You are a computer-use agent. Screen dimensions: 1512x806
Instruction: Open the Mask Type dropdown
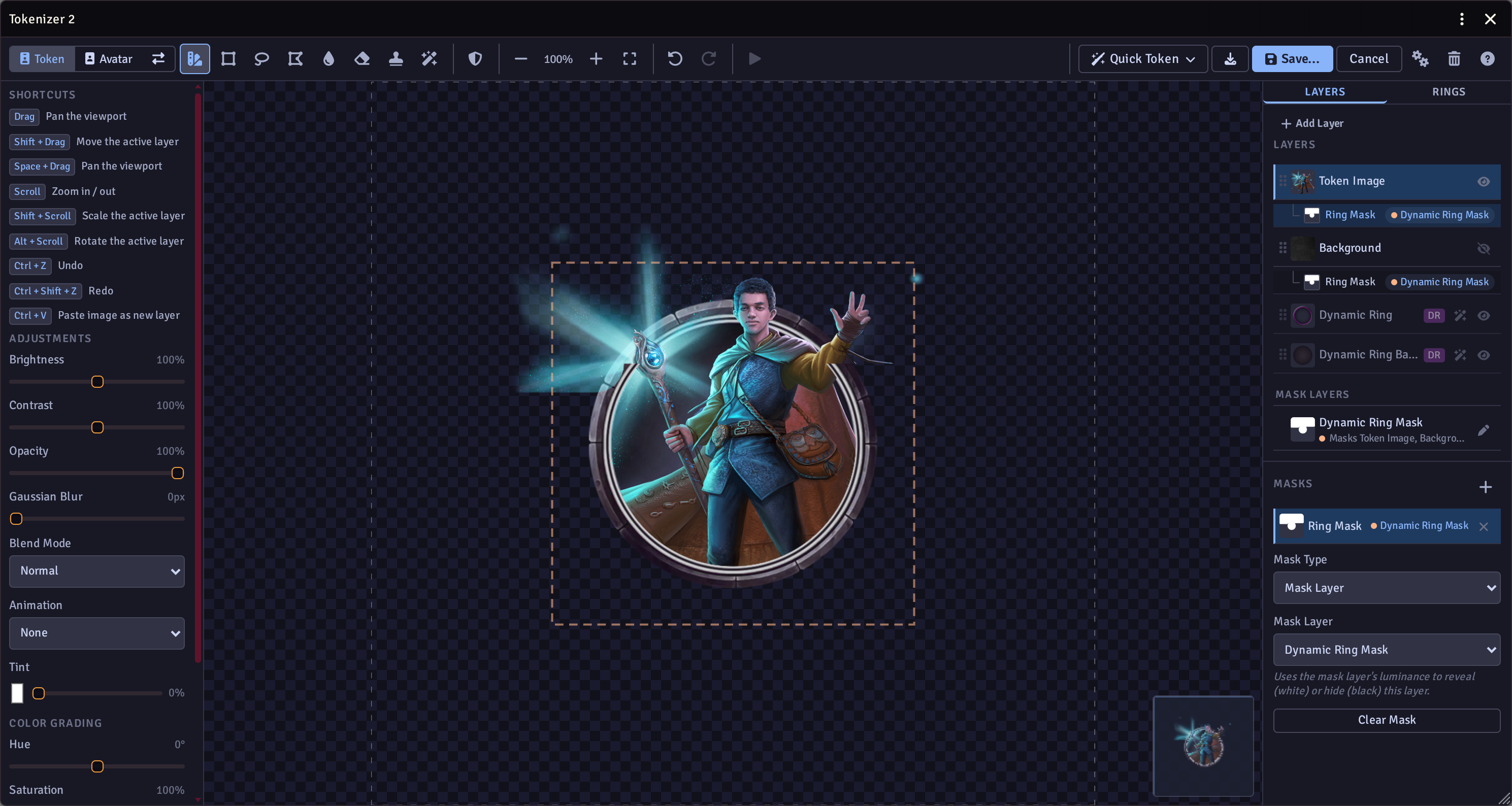1387,588
